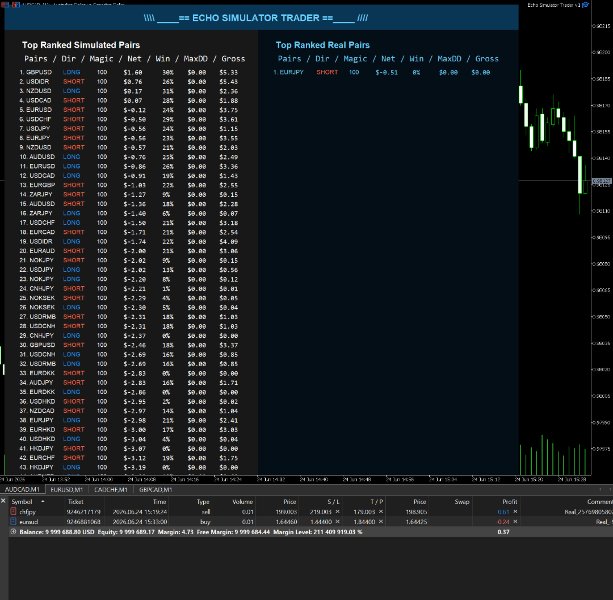The image size is (613, 600).
Task: Select row 14 ZARJPY SHORT
Action: tap(129, 194)
